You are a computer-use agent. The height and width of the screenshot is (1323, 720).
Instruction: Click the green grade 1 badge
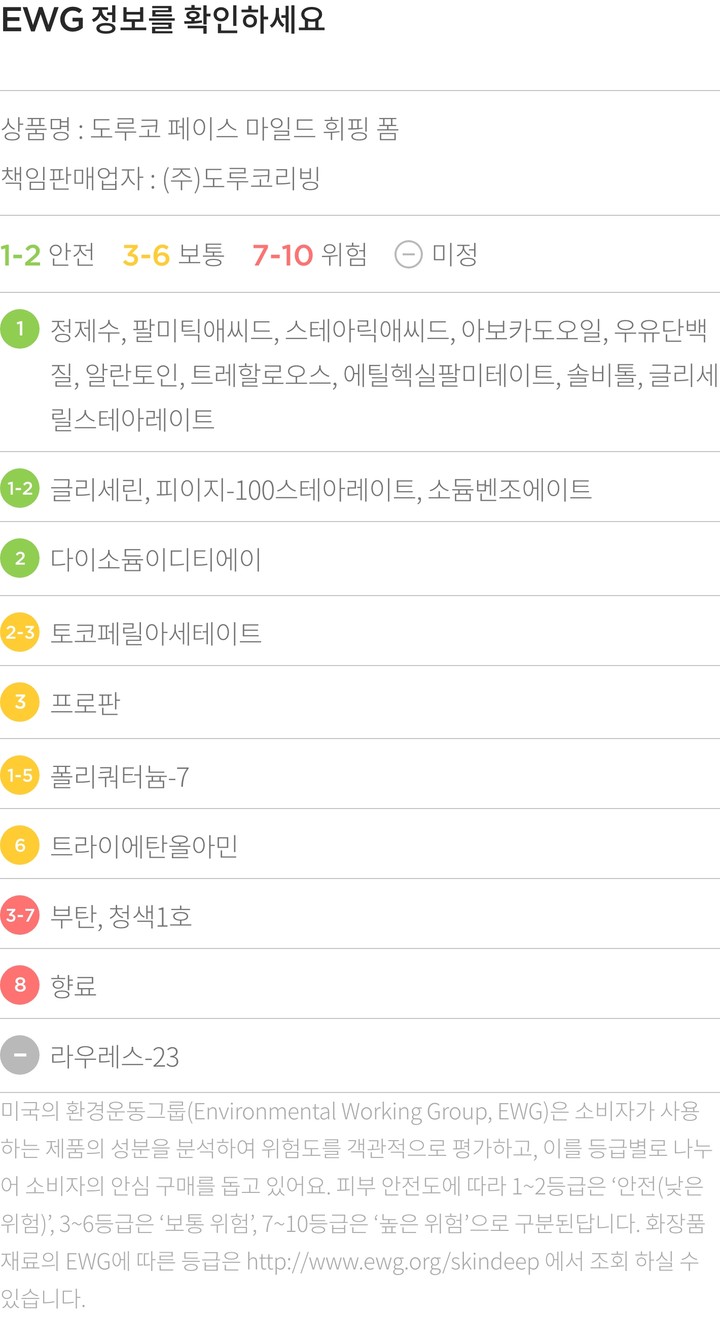pyautogui.click(x=20, y=330)
